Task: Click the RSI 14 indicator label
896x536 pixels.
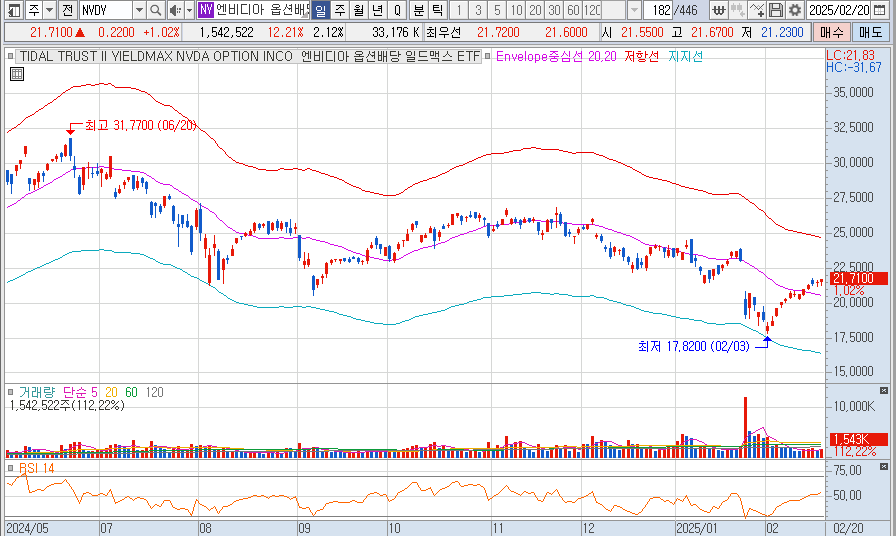Action: 37,468
